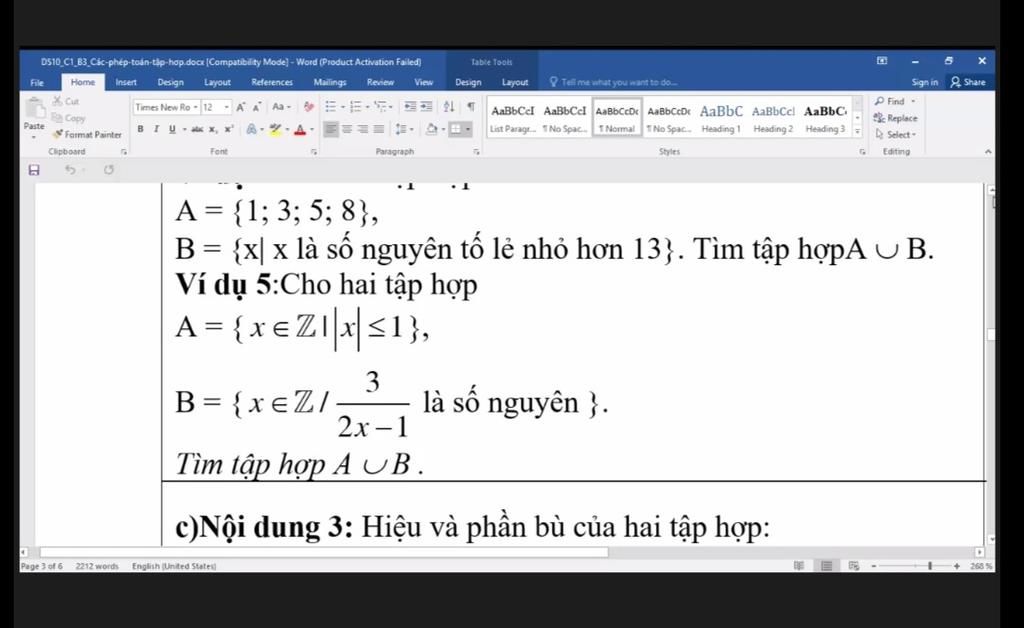The width and height of the screenshot is (1024, 628).
Task: Toggle Italic formatting
Action: coord(156,129)
